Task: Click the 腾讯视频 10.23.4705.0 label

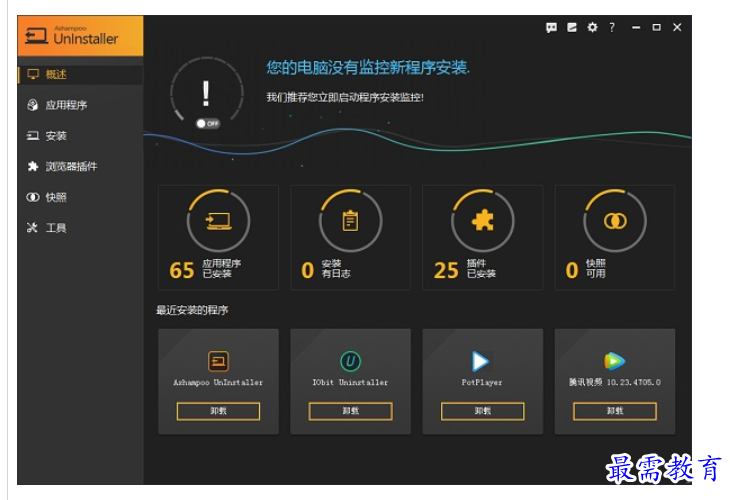Action: (x=615, y=383)
